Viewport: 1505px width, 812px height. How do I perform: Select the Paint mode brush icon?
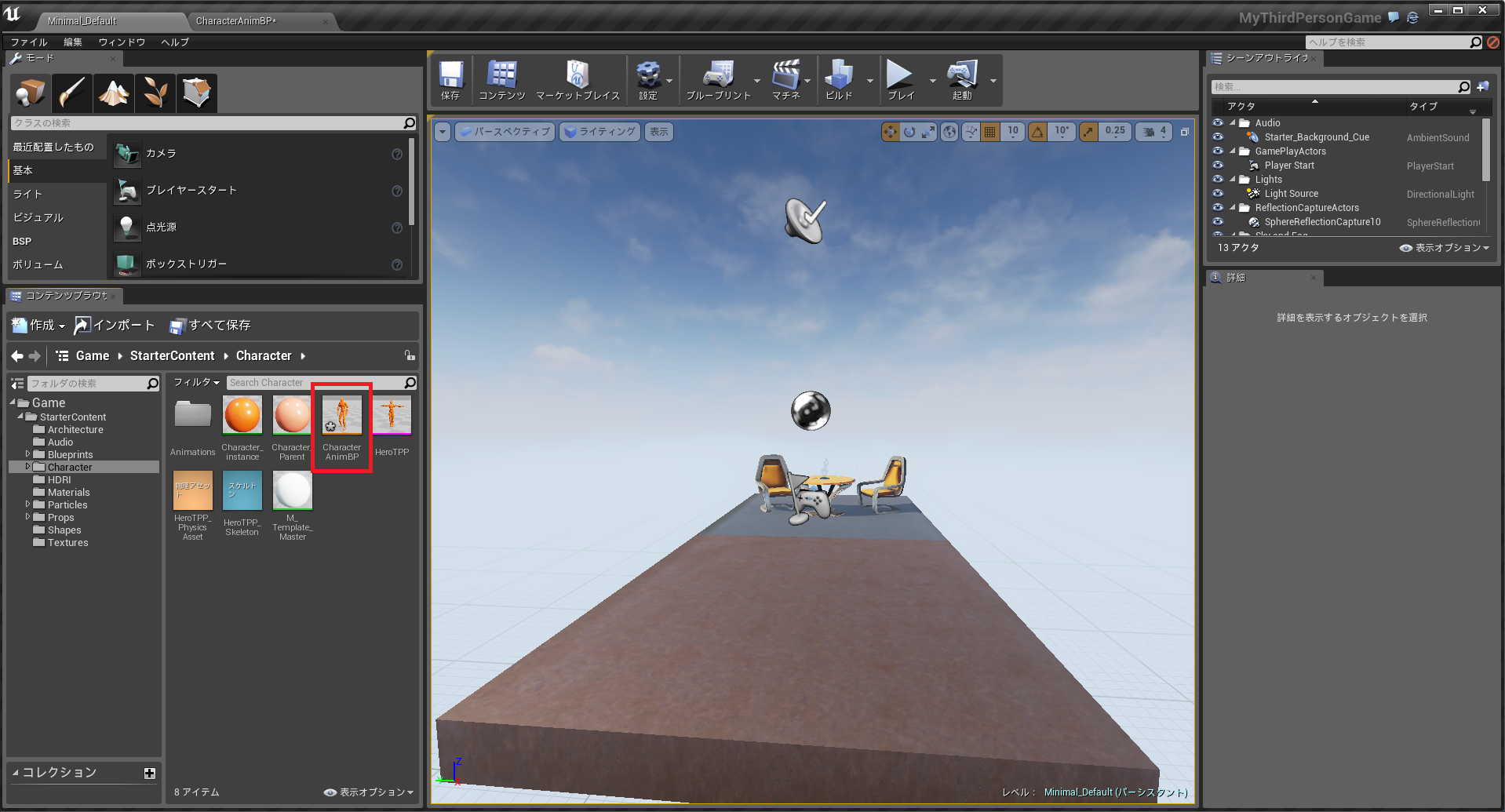(x=72, y=93)
